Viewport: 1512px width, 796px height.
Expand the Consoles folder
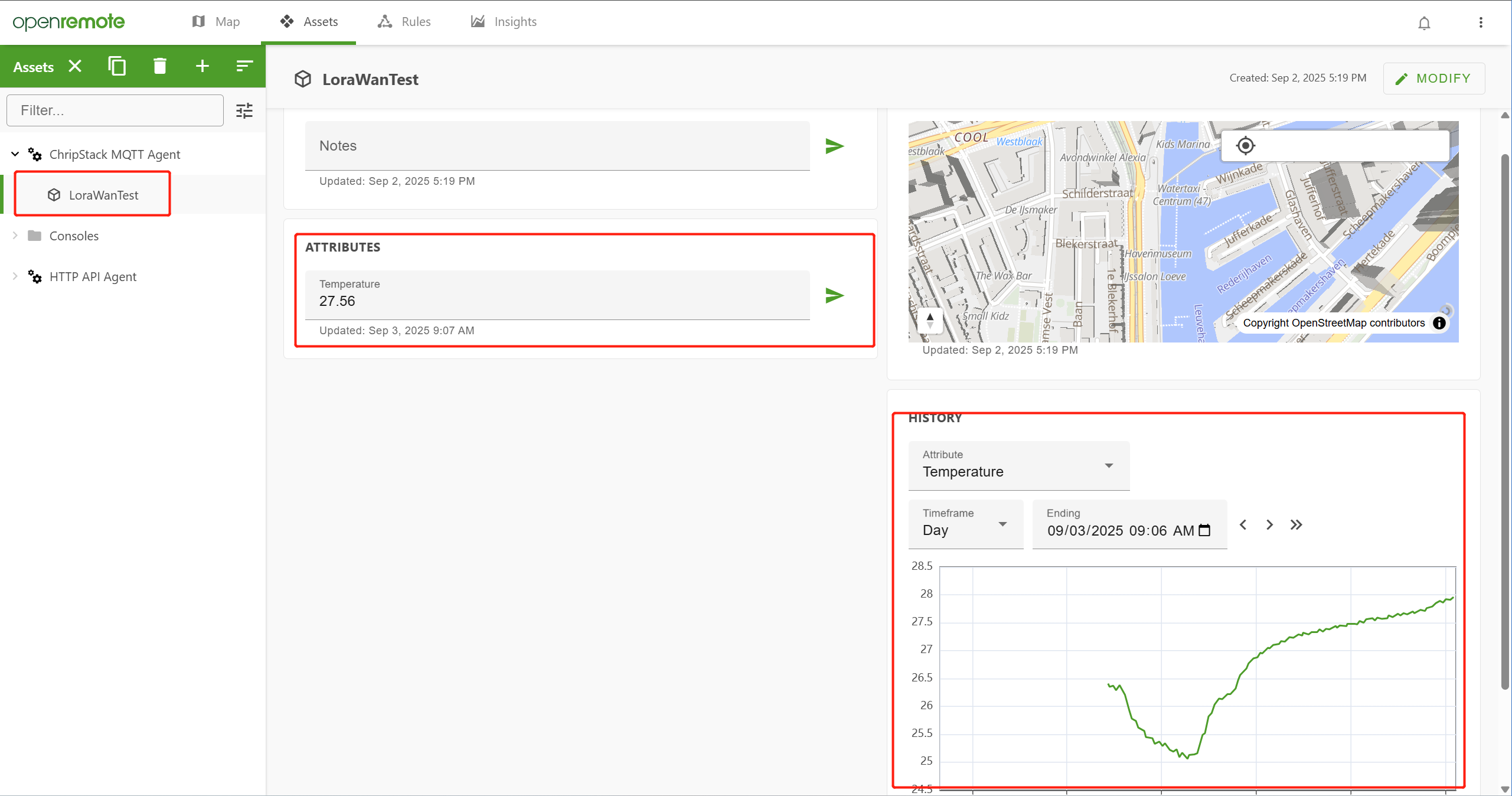click(x=15, y=236)
